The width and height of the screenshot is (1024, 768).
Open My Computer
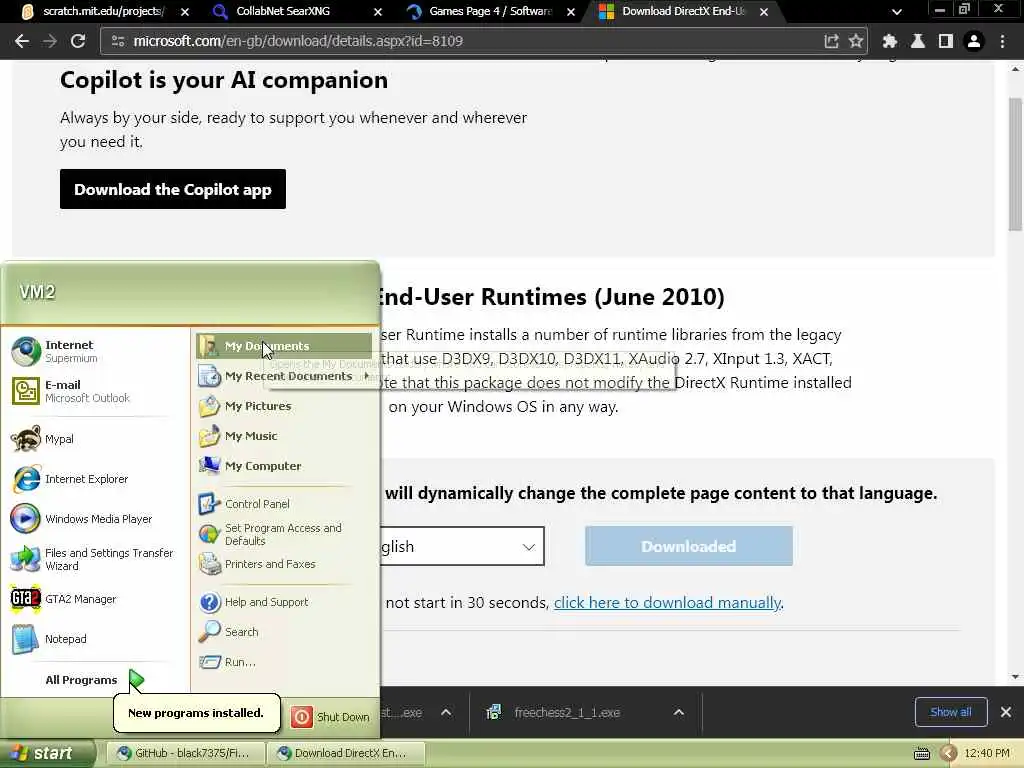click(285, 466)
